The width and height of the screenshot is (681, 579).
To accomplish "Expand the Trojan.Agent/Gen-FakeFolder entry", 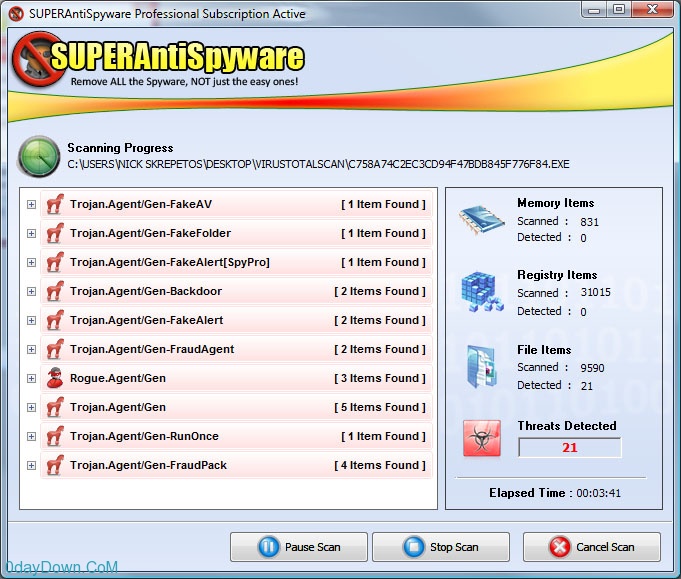I will click(31, 233).
